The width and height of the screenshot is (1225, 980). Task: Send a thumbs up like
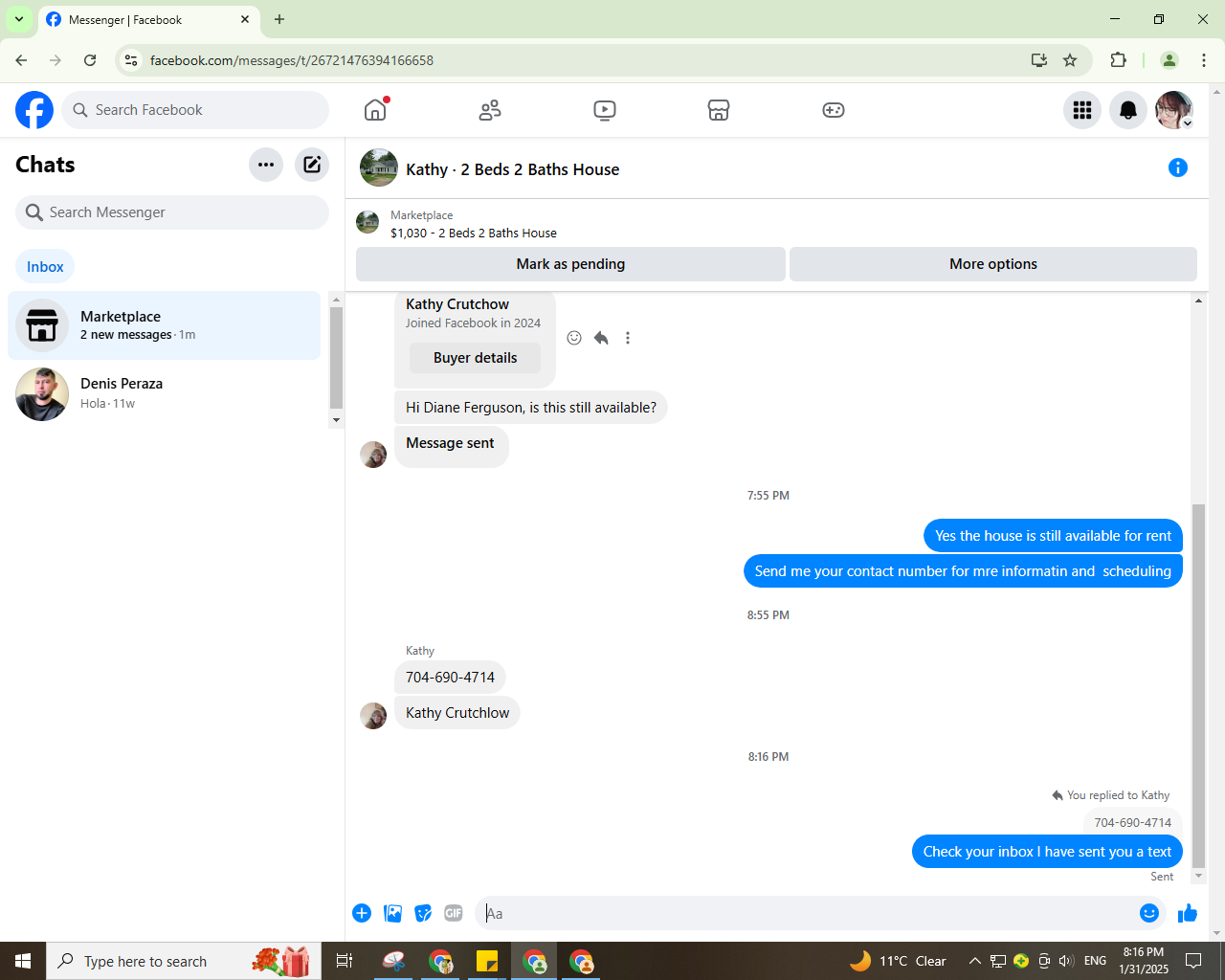[1188, 913]
